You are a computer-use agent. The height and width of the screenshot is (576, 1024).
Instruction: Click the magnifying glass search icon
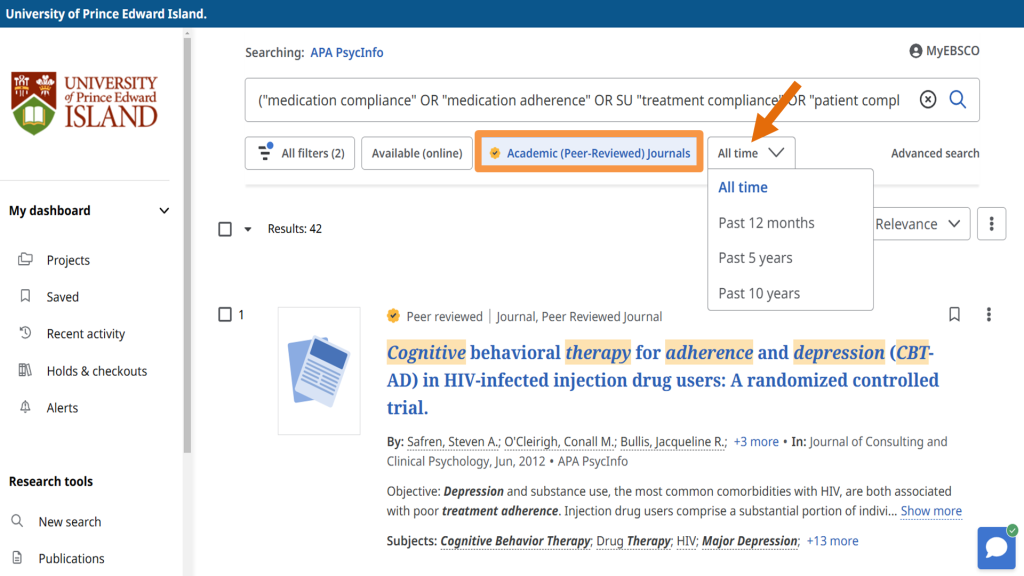pos(957,100)
